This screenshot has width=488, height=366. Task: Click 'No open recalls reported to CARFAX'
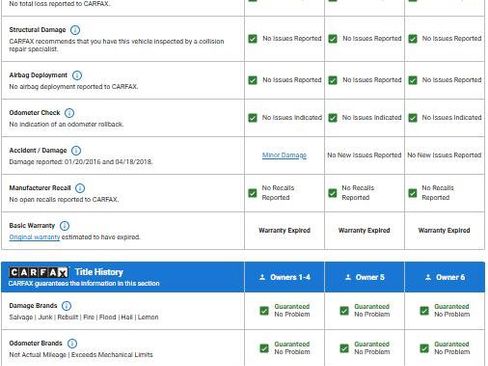pos(64,199)
